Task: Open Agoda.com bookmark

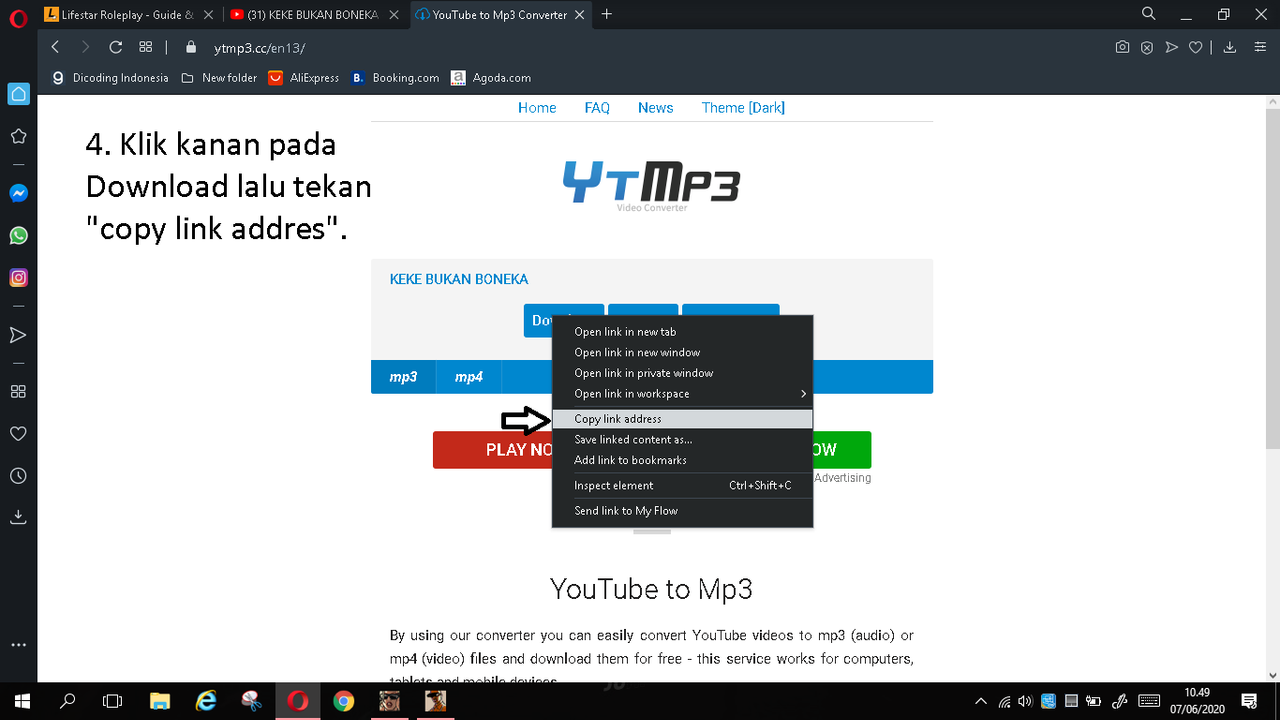Action: click(491, 78)
